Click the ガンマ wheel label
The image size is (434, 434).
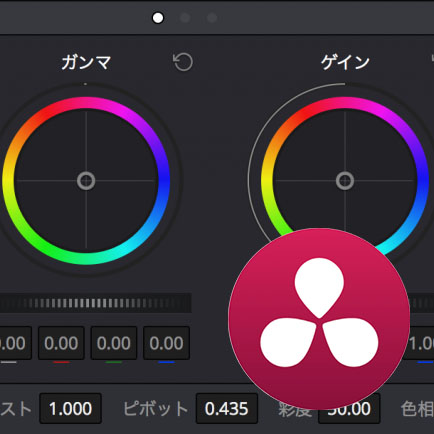click(x=86, y=62)
